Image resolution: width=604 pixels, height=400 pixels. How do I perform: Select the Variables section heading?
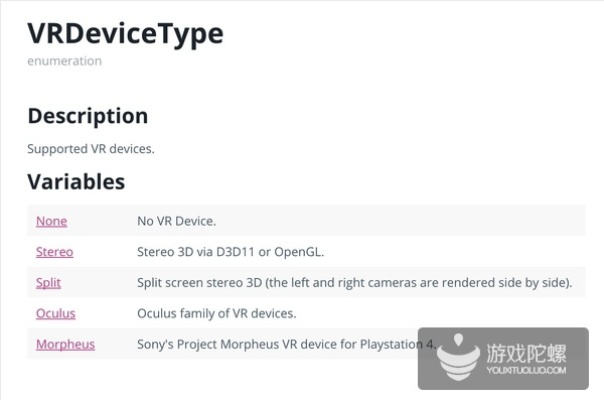[x=76, y=182]
